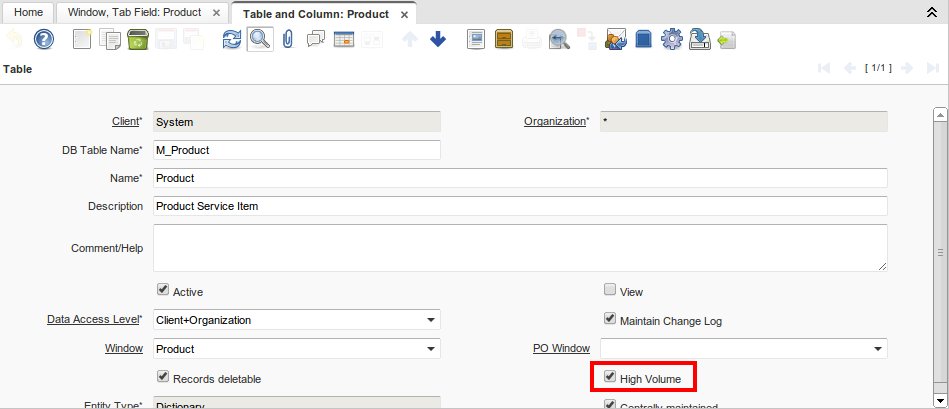This screenshot has height=409, width=949.
Task: Click the green Delete record icon
Action: point(139,39)
